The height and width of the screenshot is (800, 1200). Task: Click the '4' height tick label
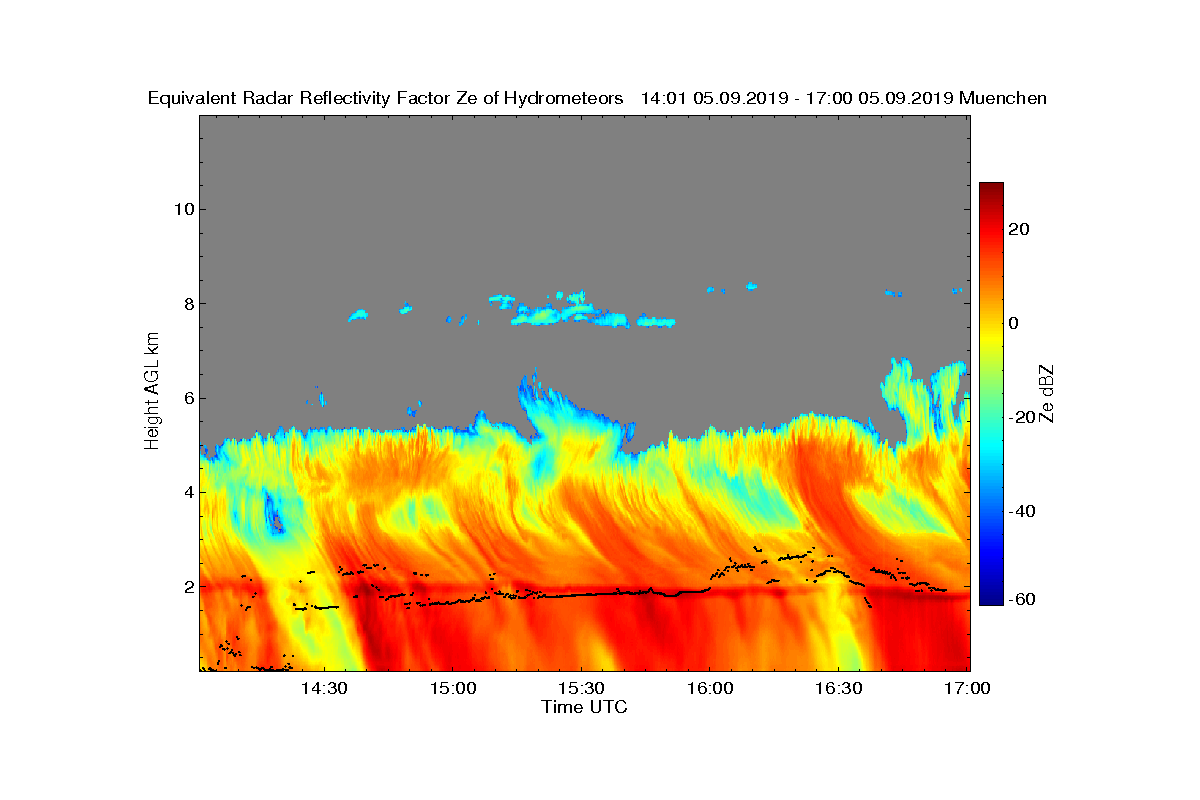click(188, 492)
